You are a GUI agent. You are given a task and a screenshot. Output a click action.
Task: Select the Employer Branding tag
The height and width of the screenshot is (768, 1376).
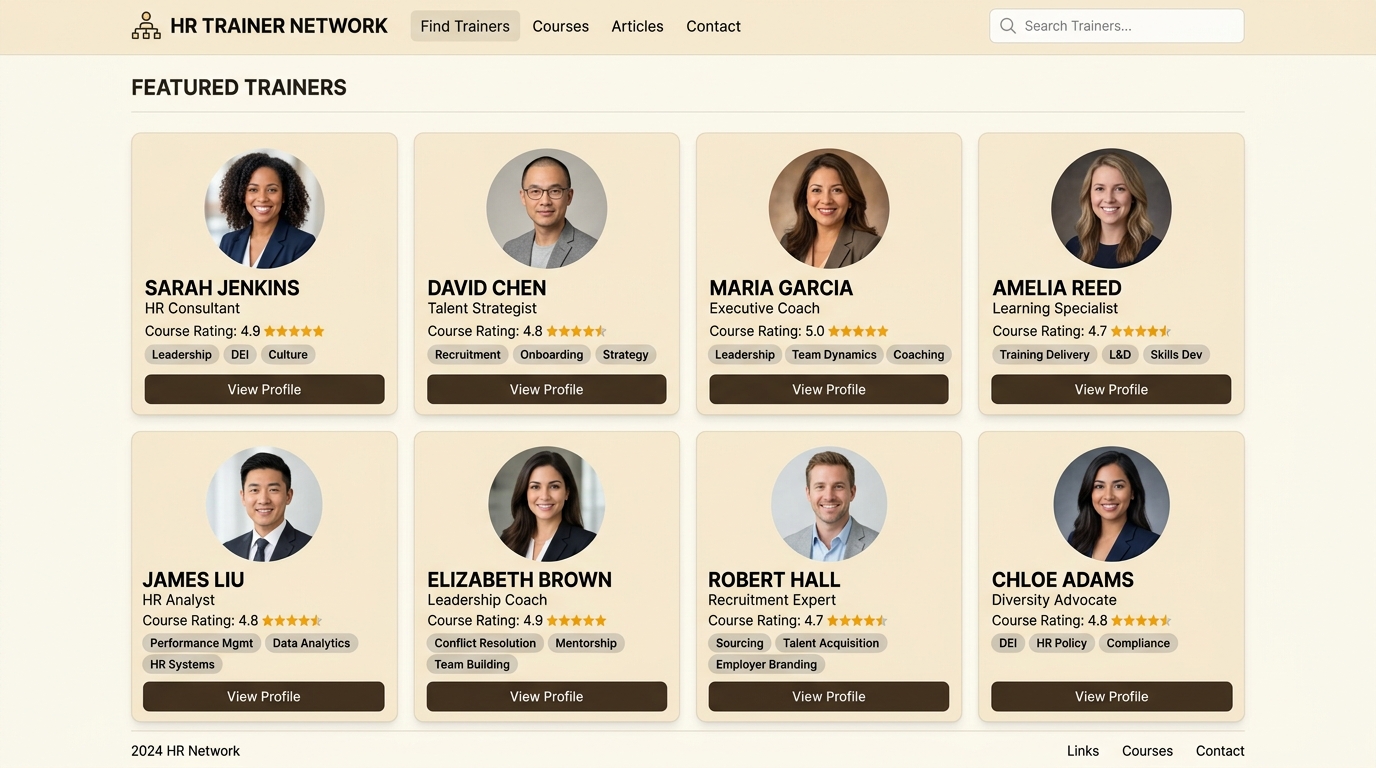(766, 664)
